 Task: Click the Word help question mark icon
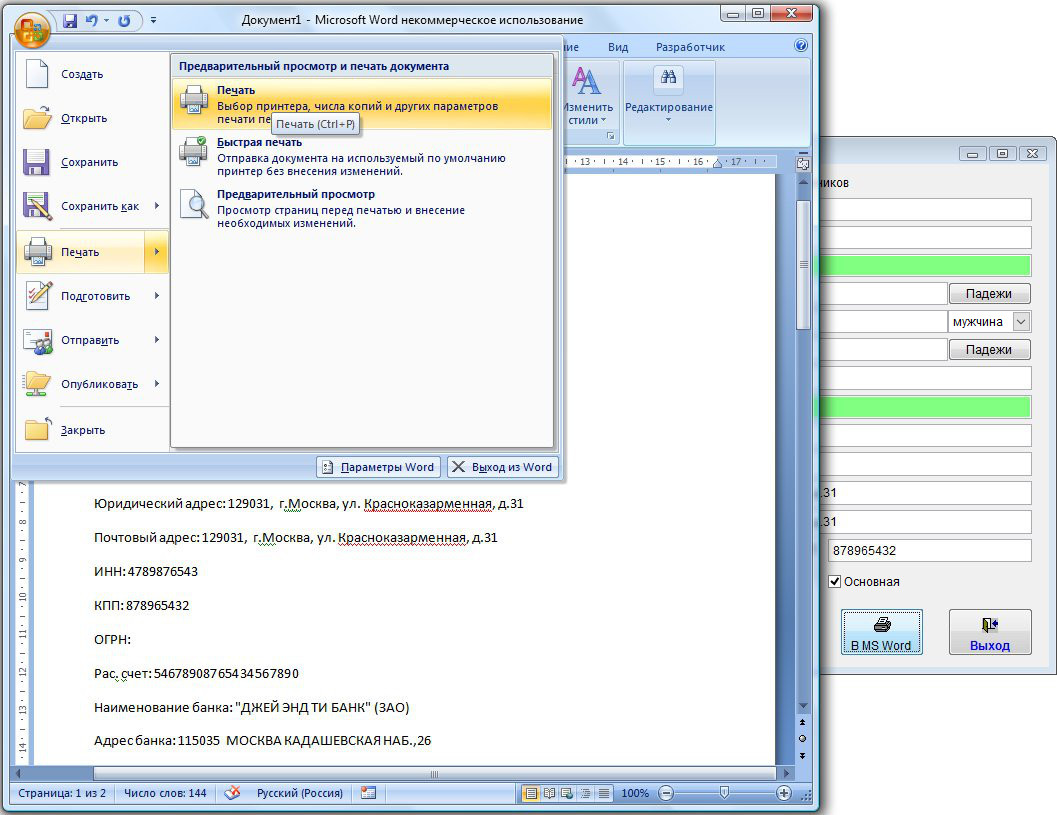coord(801,46)
